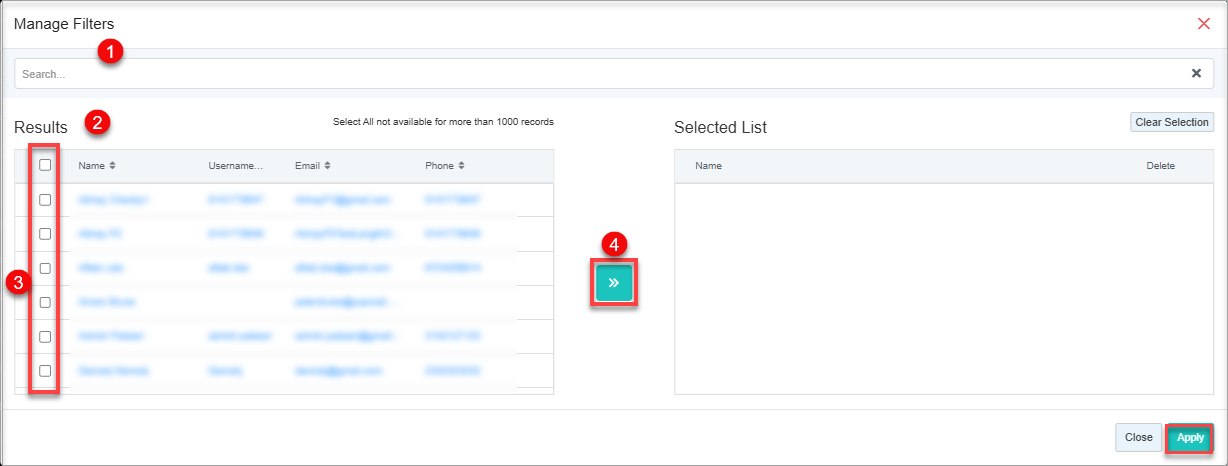Sort results by Username column header

point(235,166)
